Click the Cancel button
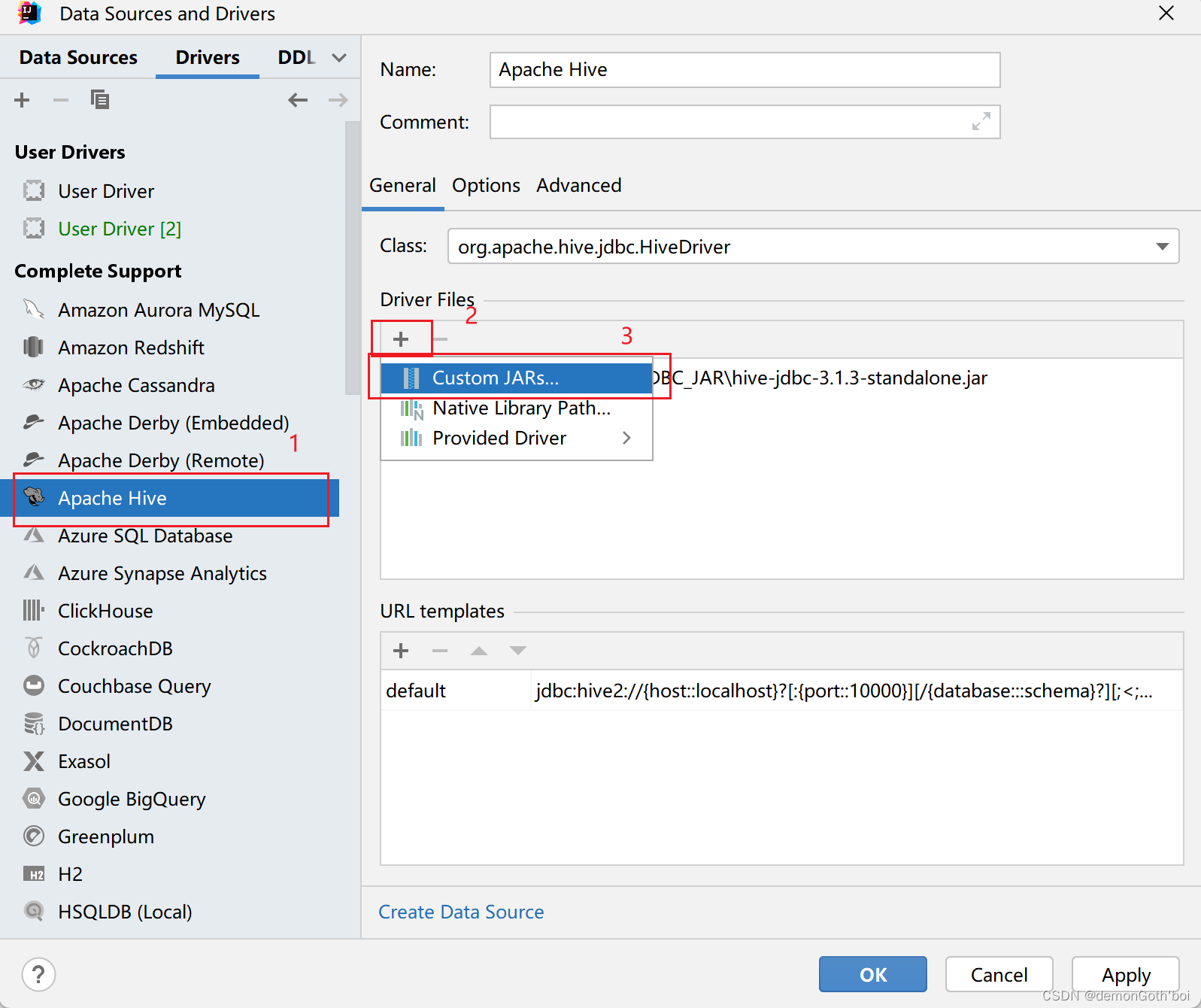1201x1008 pixels. pyautogui.click(x=999, y=975)
